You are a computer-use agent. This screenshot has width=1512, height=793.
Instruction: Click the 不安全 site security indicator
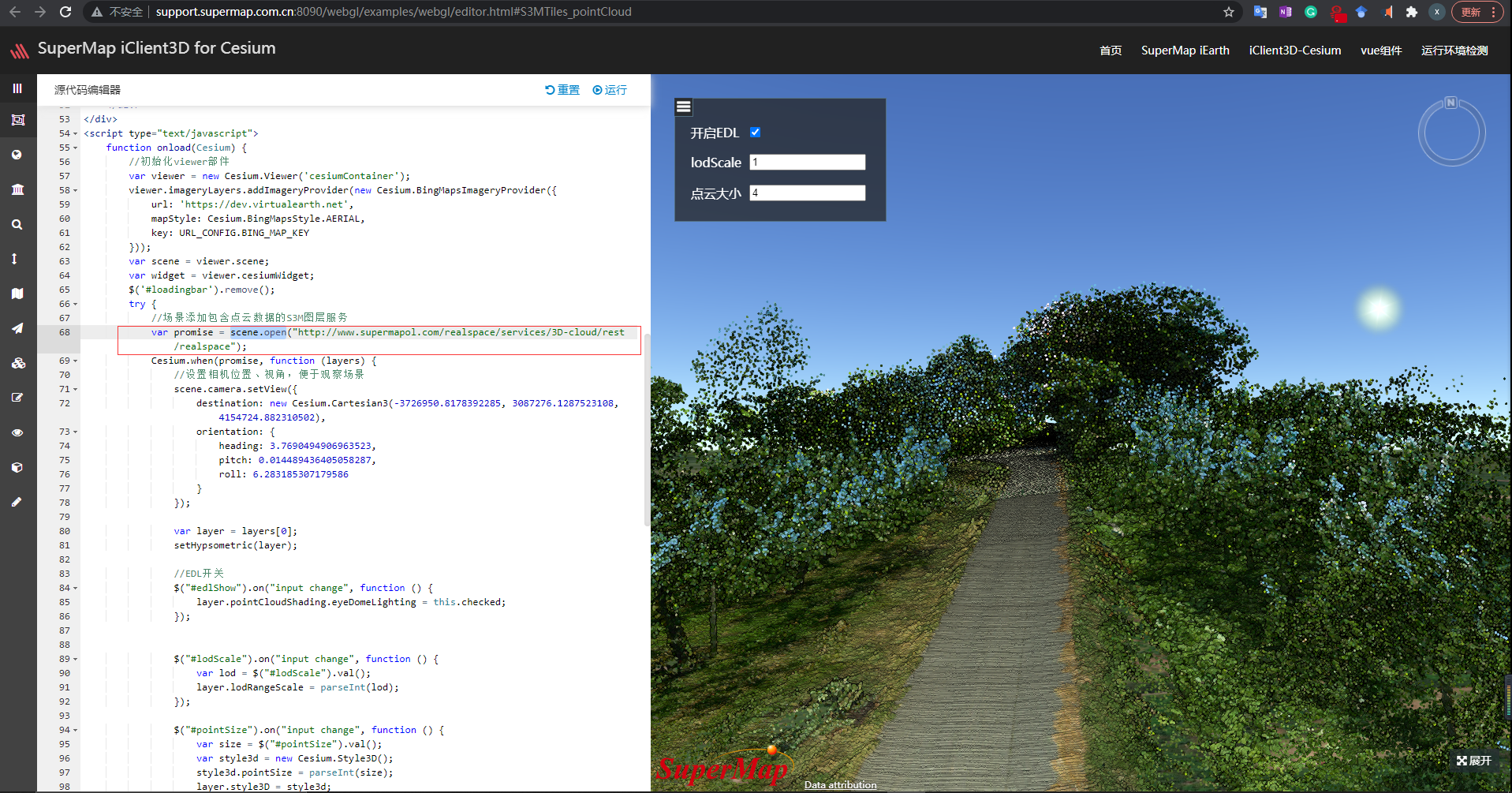click(x=117, y=12)
